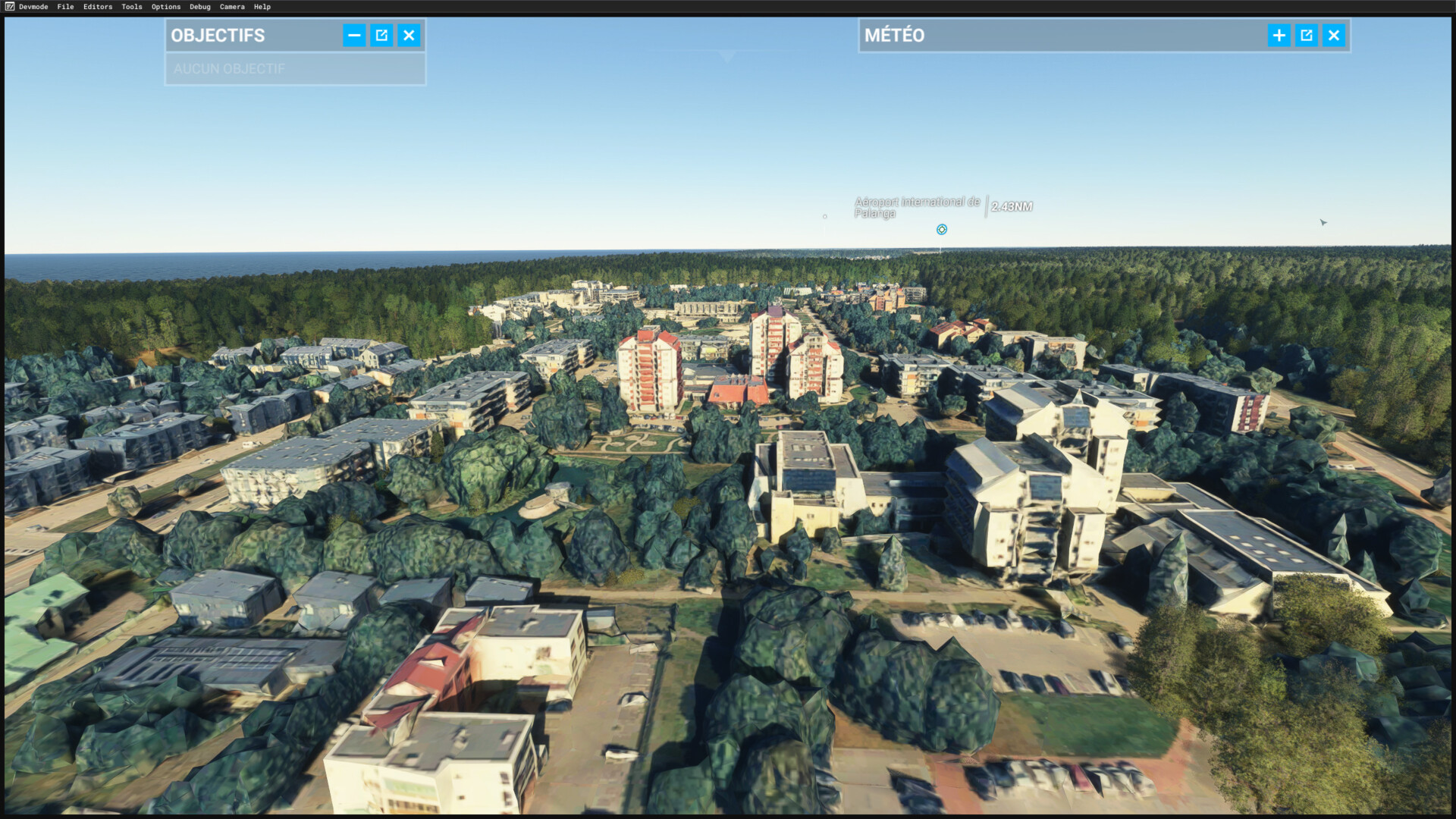Click the small aircraft icon in the sky
The height and width of the screenshot is (819, 1456).
[1323, 222]
